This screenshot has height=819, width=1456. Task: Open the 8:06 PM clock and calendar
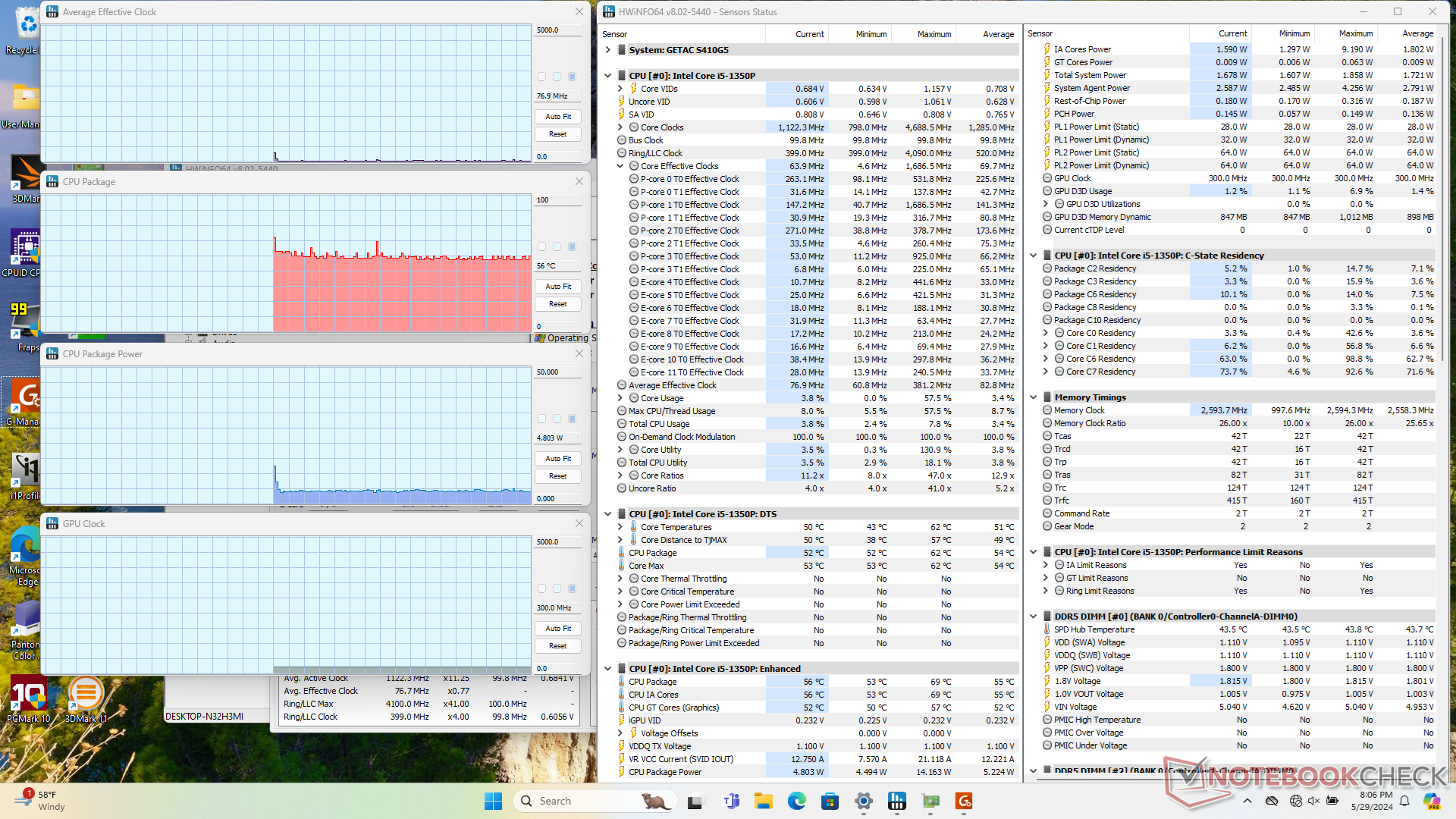(x=1371, y=801)
